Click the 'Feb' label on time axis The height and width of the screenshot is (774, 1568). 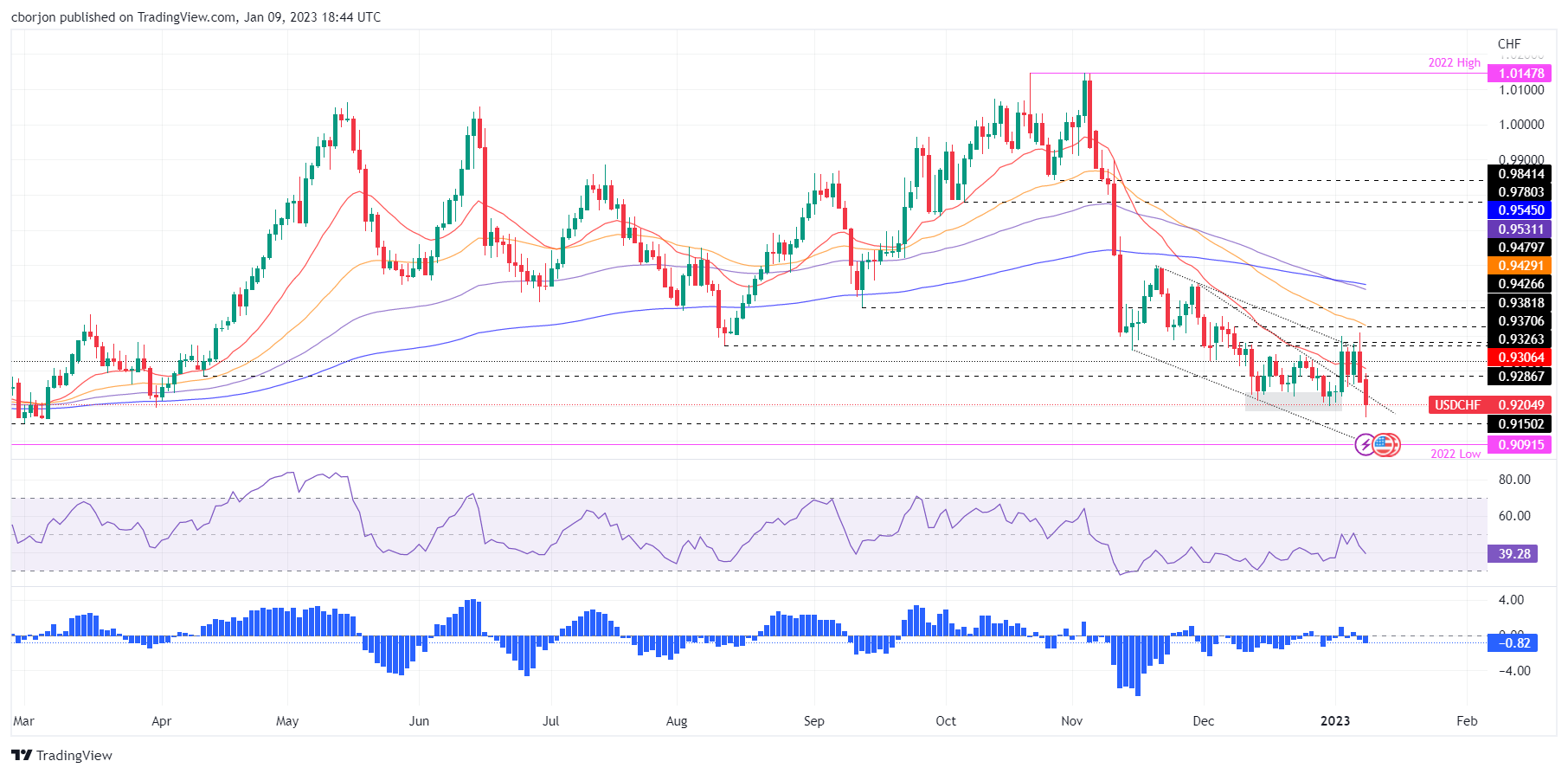1467,721
